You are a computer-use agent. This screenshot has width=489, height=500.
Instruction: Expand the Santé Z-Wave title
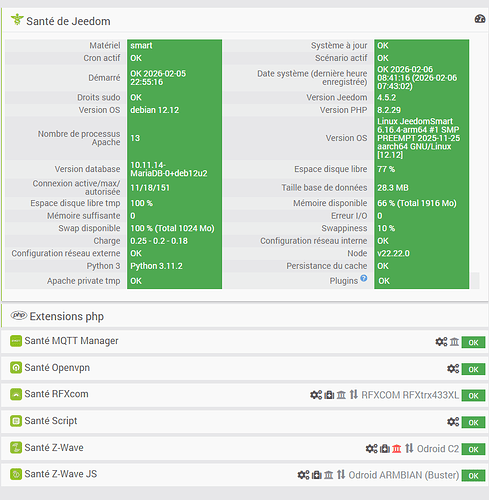click(x=54, y=447)
